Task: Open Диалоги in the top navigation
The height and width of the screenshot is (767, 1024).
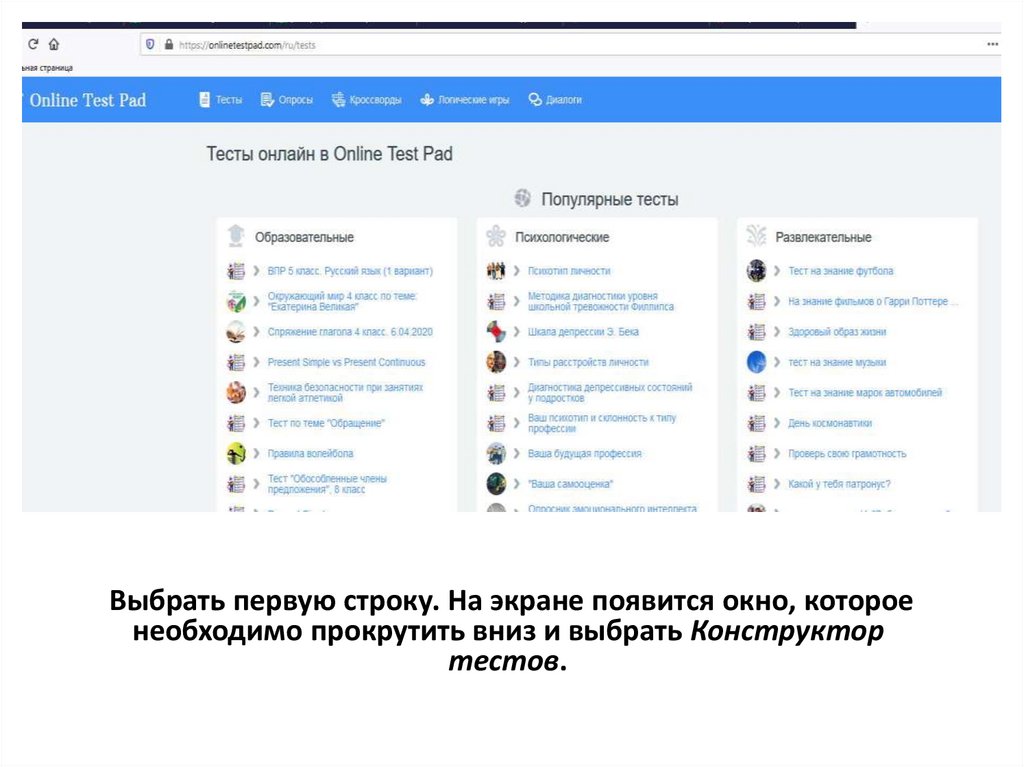Action: (x=564, y=100)
